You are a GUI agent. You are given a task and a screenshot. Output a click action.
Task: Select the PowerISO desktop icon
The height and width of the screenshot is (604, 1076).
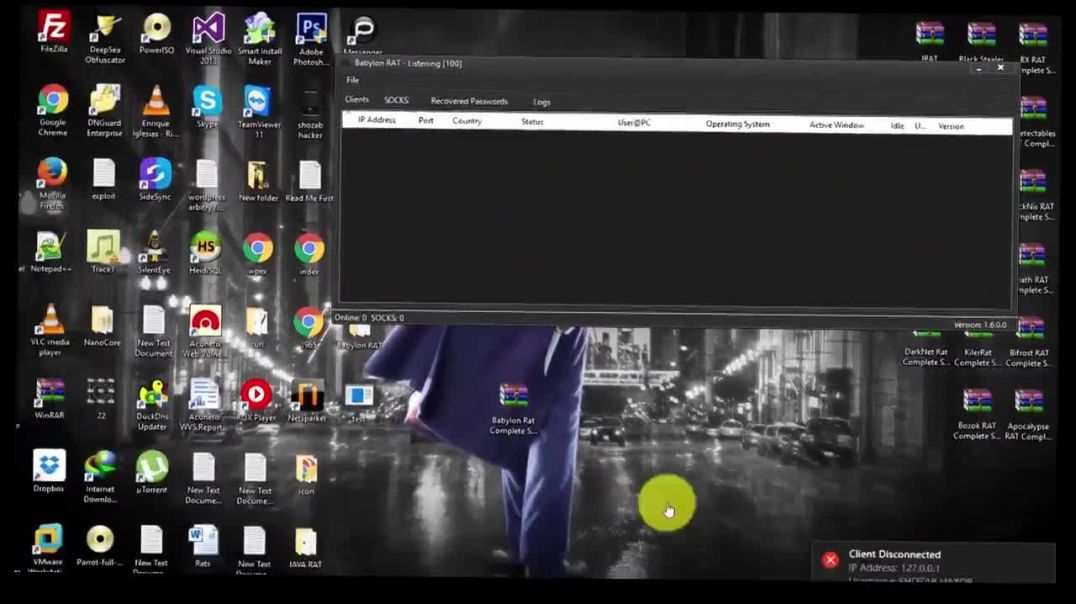pos(156,33)
